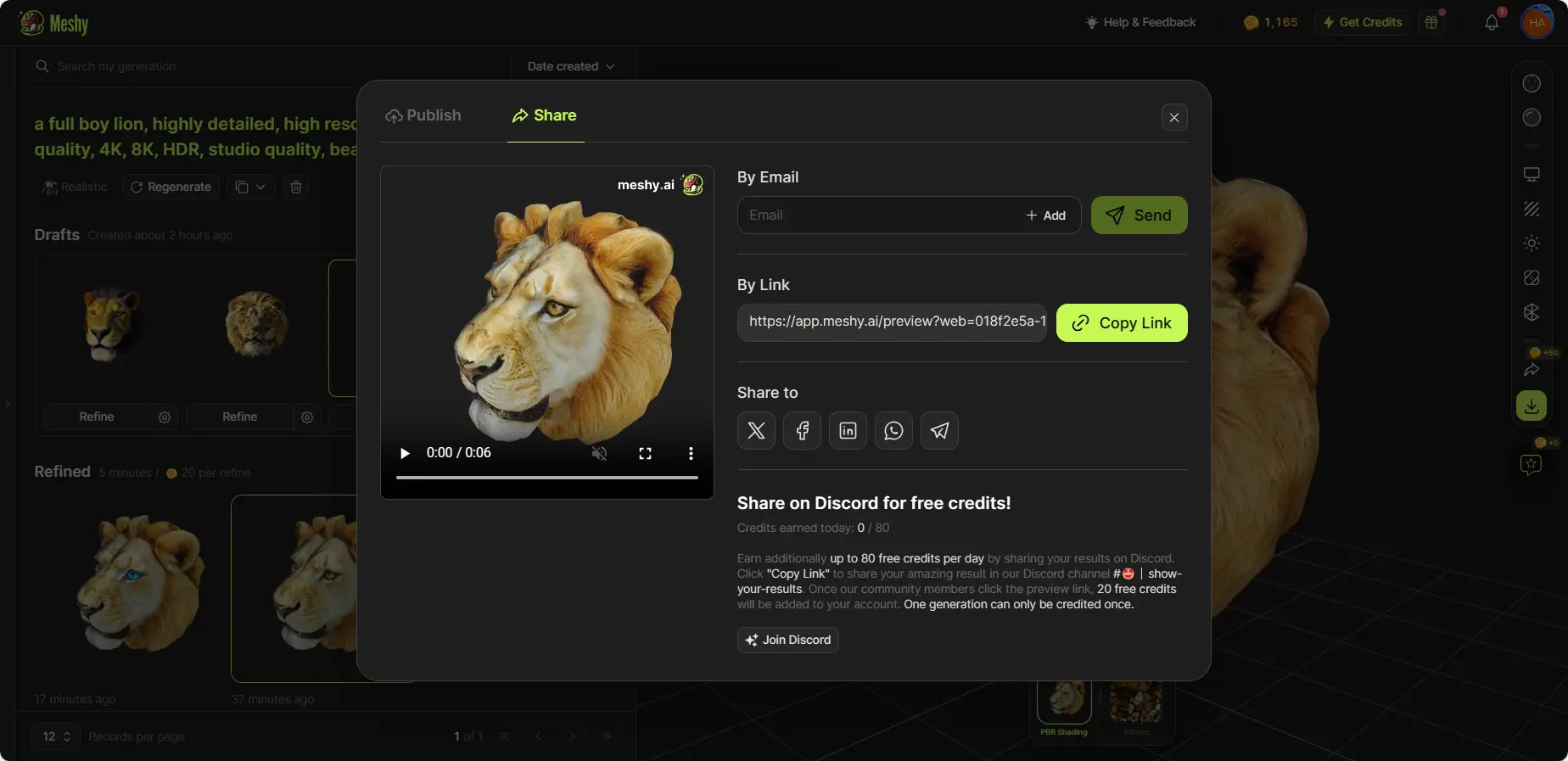Share to X (Twitter)
The height and width of the screenshot is (761, 1568).
click(x=756, y=431)
